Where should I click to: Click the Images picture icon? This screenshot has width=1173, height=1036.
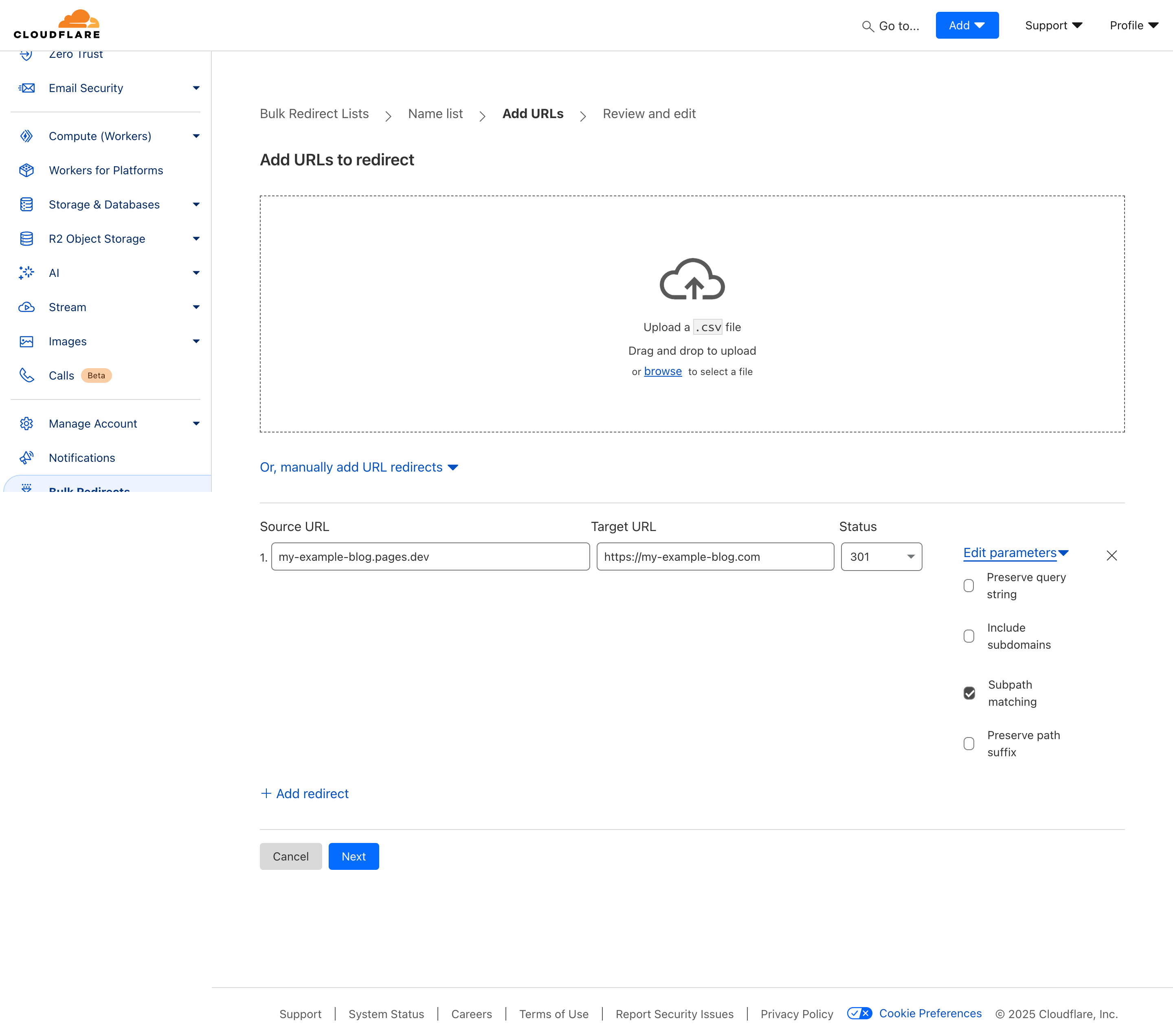point(26,341)
